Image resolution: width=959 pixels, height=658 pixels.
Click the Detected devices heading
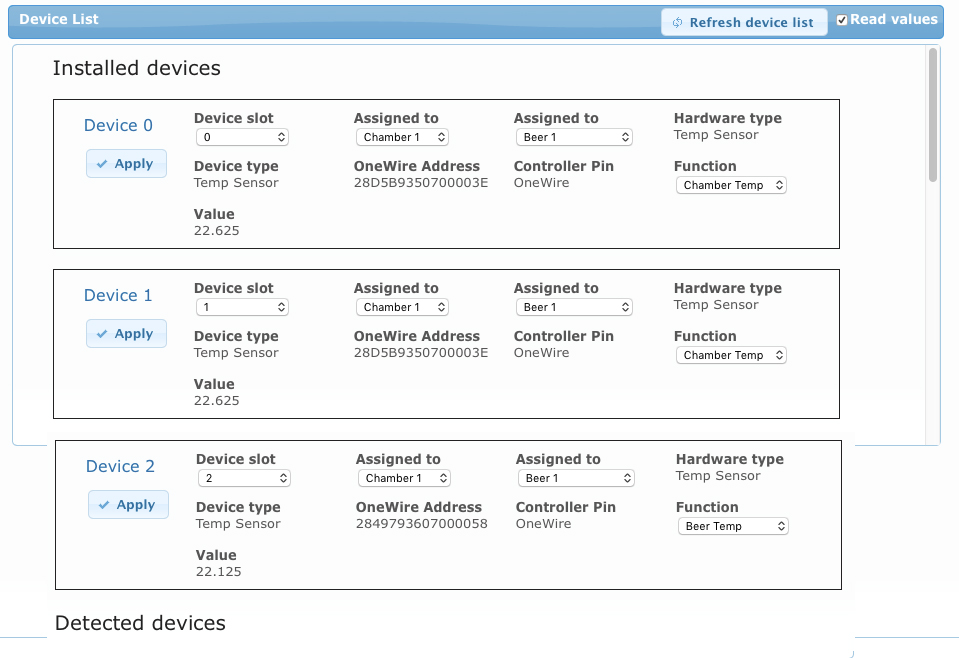click(140, 623)
